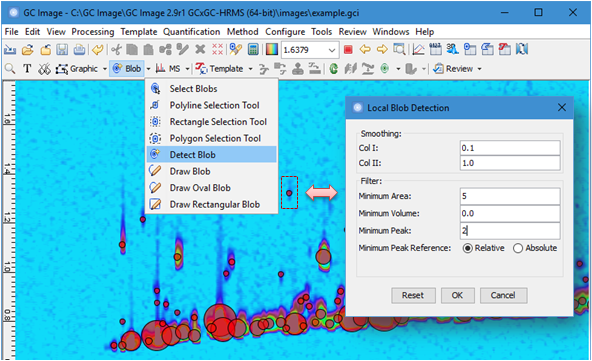Viewport: 592px width, 361px height.
Task: Open the Tools menu
Action: [x=321, y=32]
